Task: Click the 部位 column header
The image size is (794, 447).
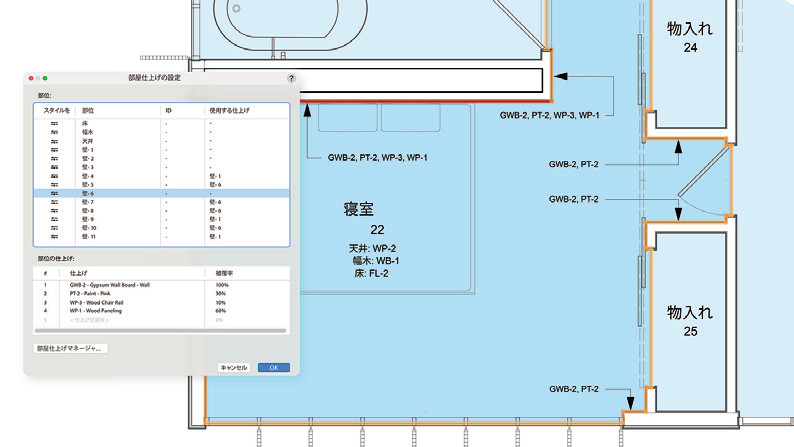Action: click(x=88, y=110)
